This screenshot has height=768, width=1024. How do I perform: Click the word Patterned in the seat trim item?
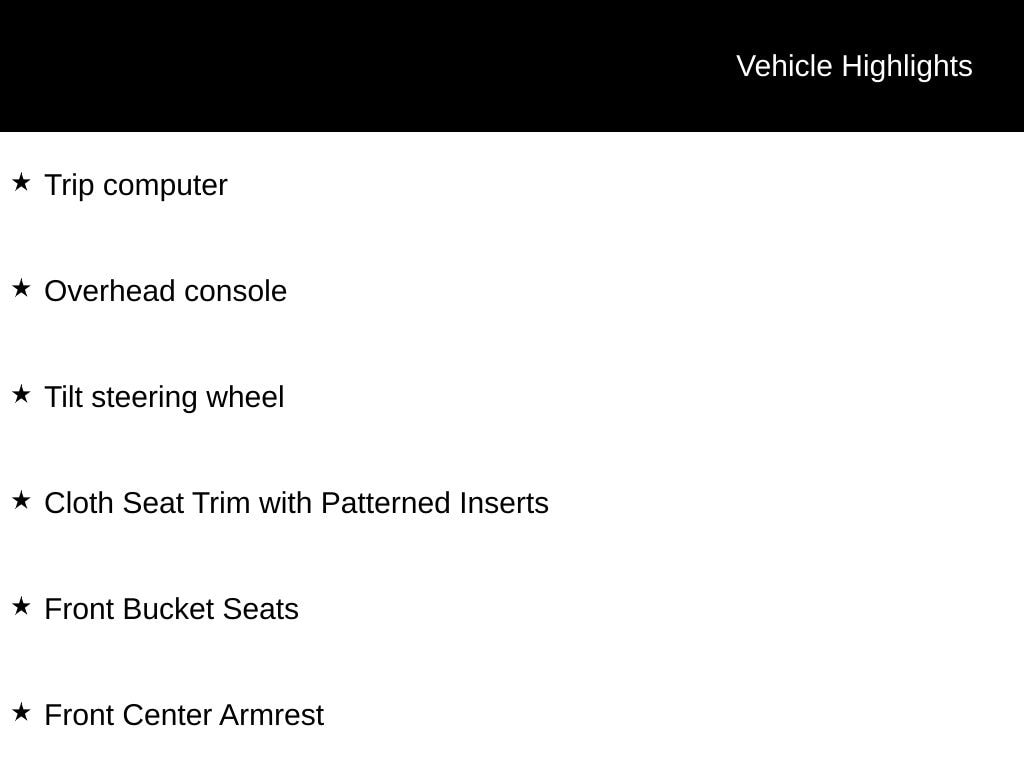pos(386,504)
